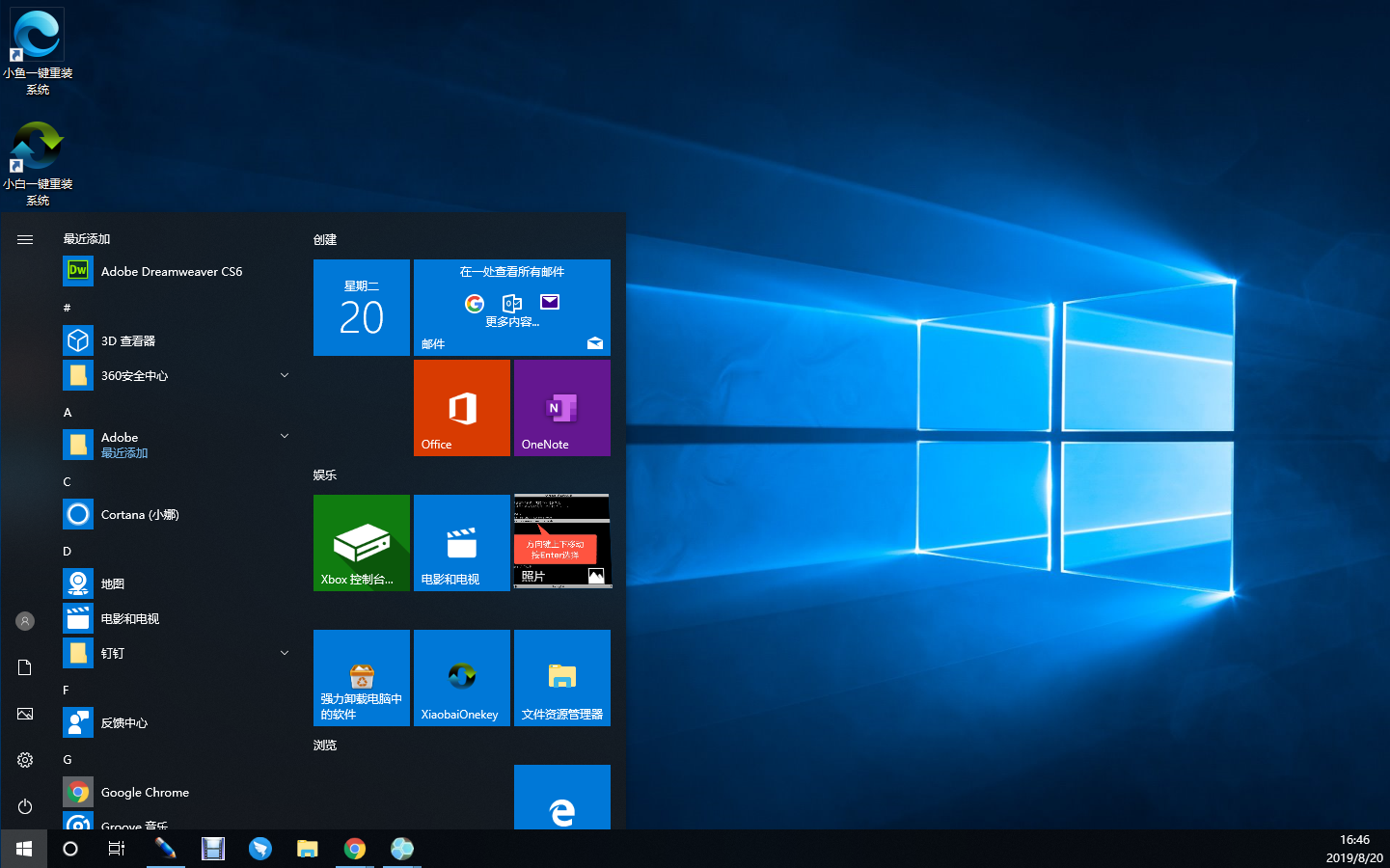Toggle the Start menu hamburger expand button
Viewport: 1390px width, 868px height.
pos(25,239)
